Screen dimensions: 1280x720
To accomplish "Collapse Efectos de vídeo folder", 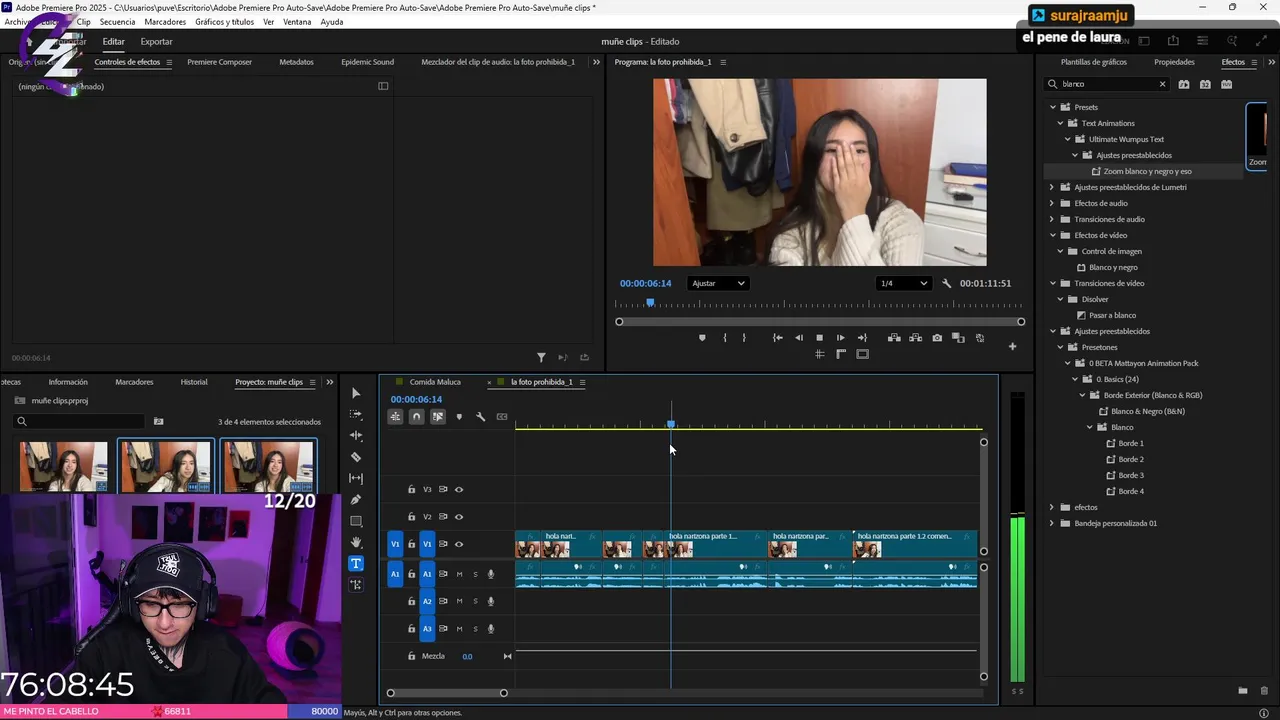I will click(x=1052, y=235).
